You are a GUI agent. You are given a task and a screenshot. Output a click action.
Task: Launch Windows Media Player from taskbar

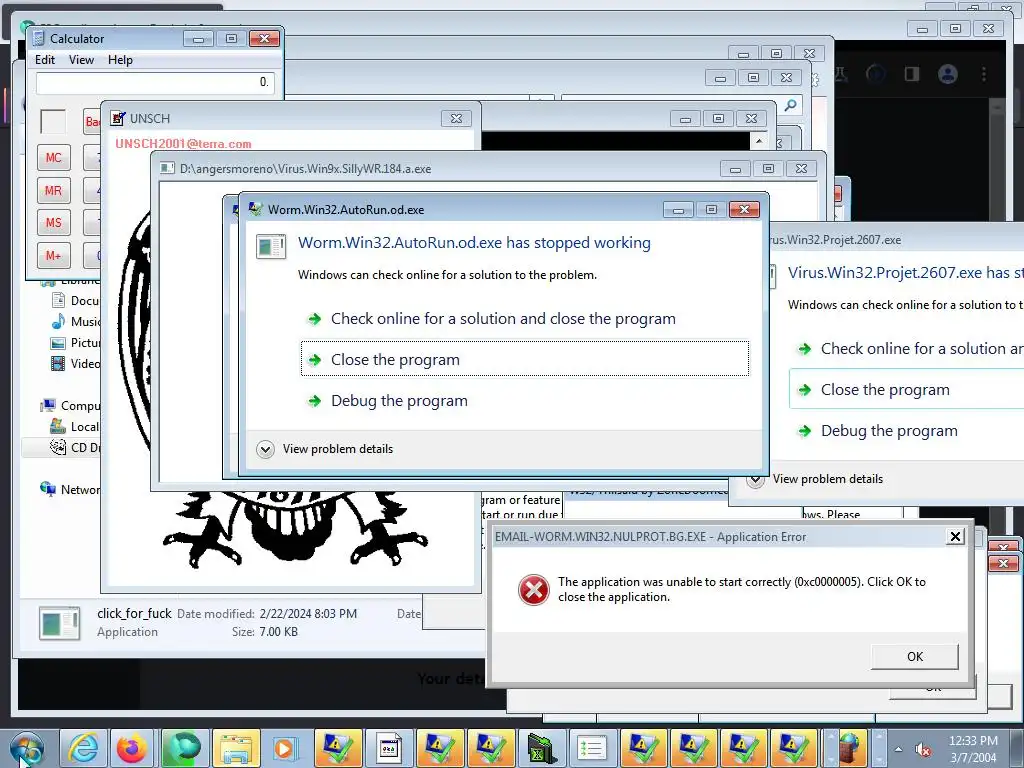pyautogui.click(x=285, y=748)
